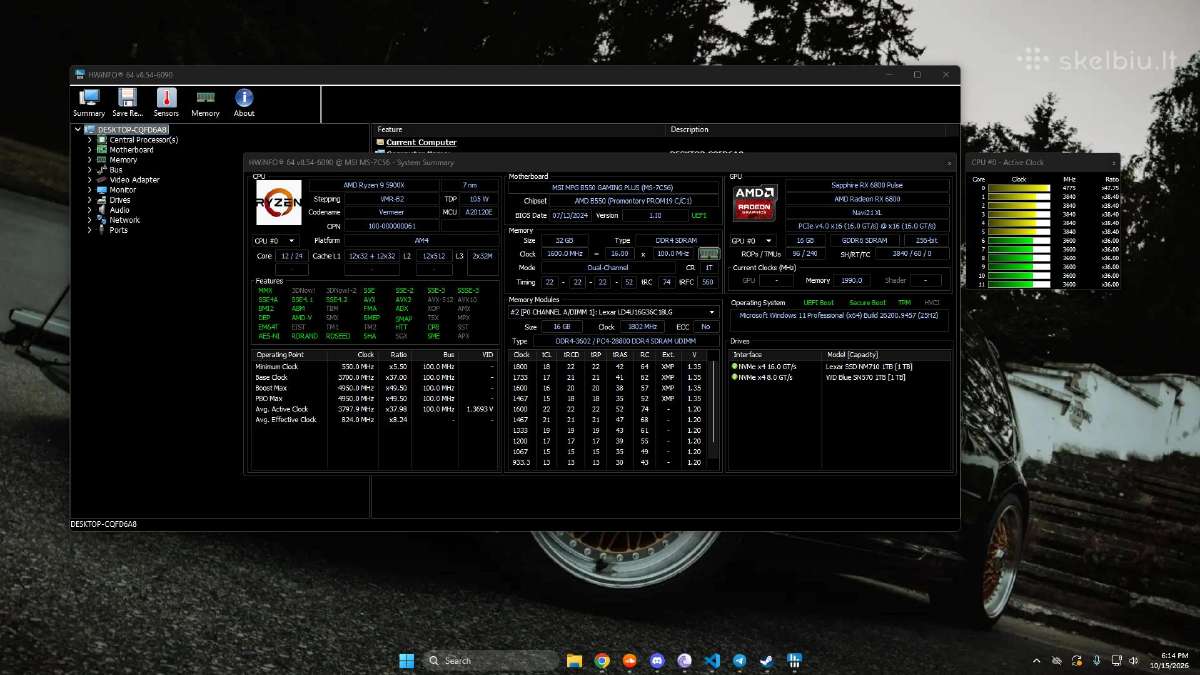Open Steam from taskbar
This screenshot has height=675, width=1200.
click(766, 660)
